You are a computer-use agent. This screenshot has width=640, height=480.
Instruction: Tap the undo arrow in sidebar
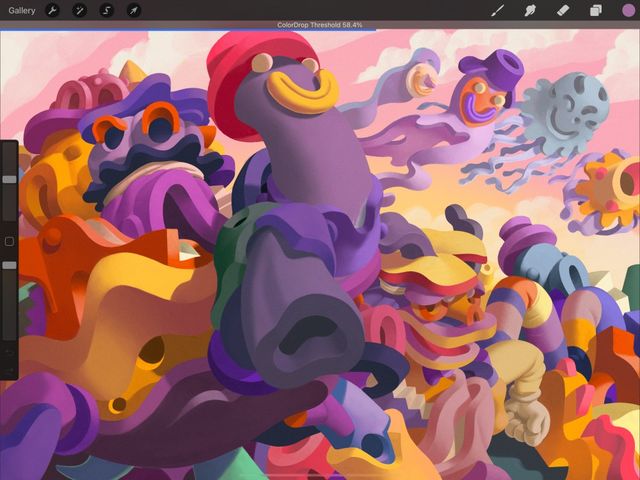9,352
